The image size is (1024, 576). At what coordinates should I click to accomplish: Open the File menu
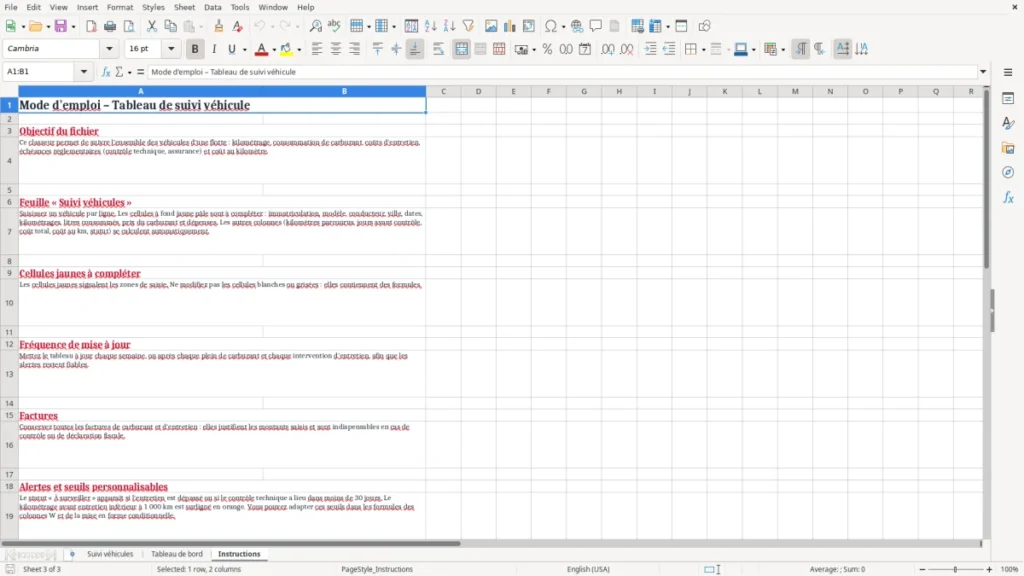pos(11,7)
